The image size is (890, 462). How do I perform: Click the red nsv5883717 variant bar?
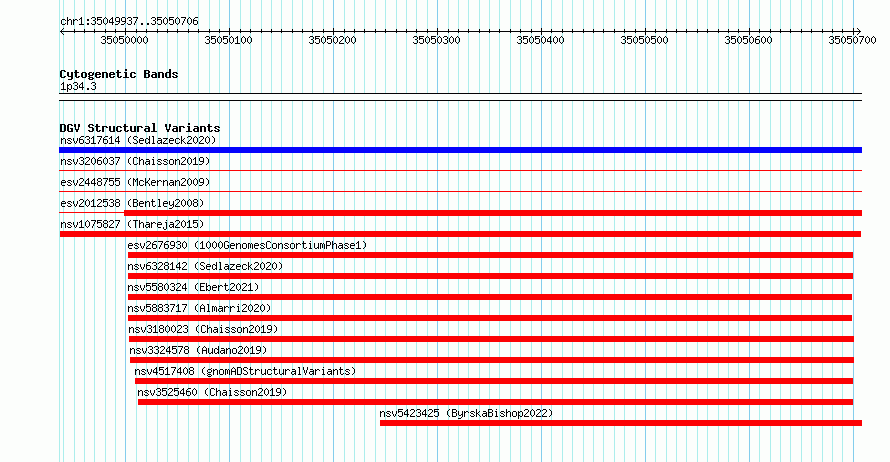490,318
